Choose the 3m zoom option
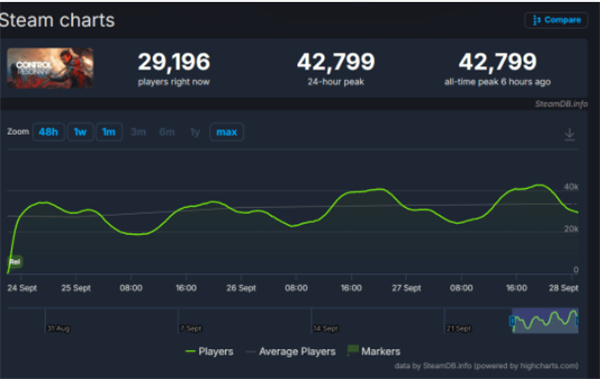This screenshot has height=379, width=600. pos(138,132)
